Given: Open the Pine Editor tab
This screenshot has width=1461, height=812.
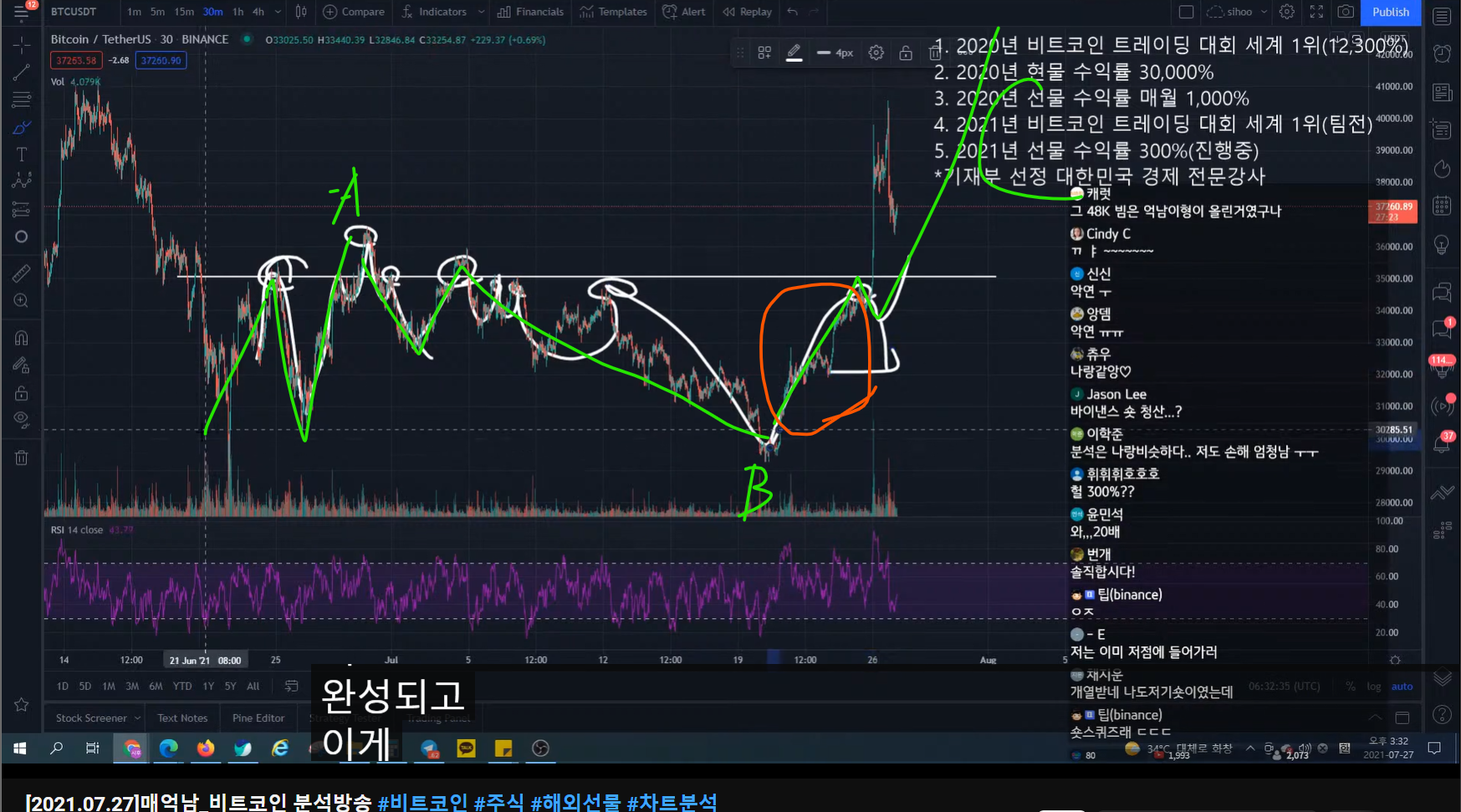Looking at the screenshot, I should pos(258,718).
